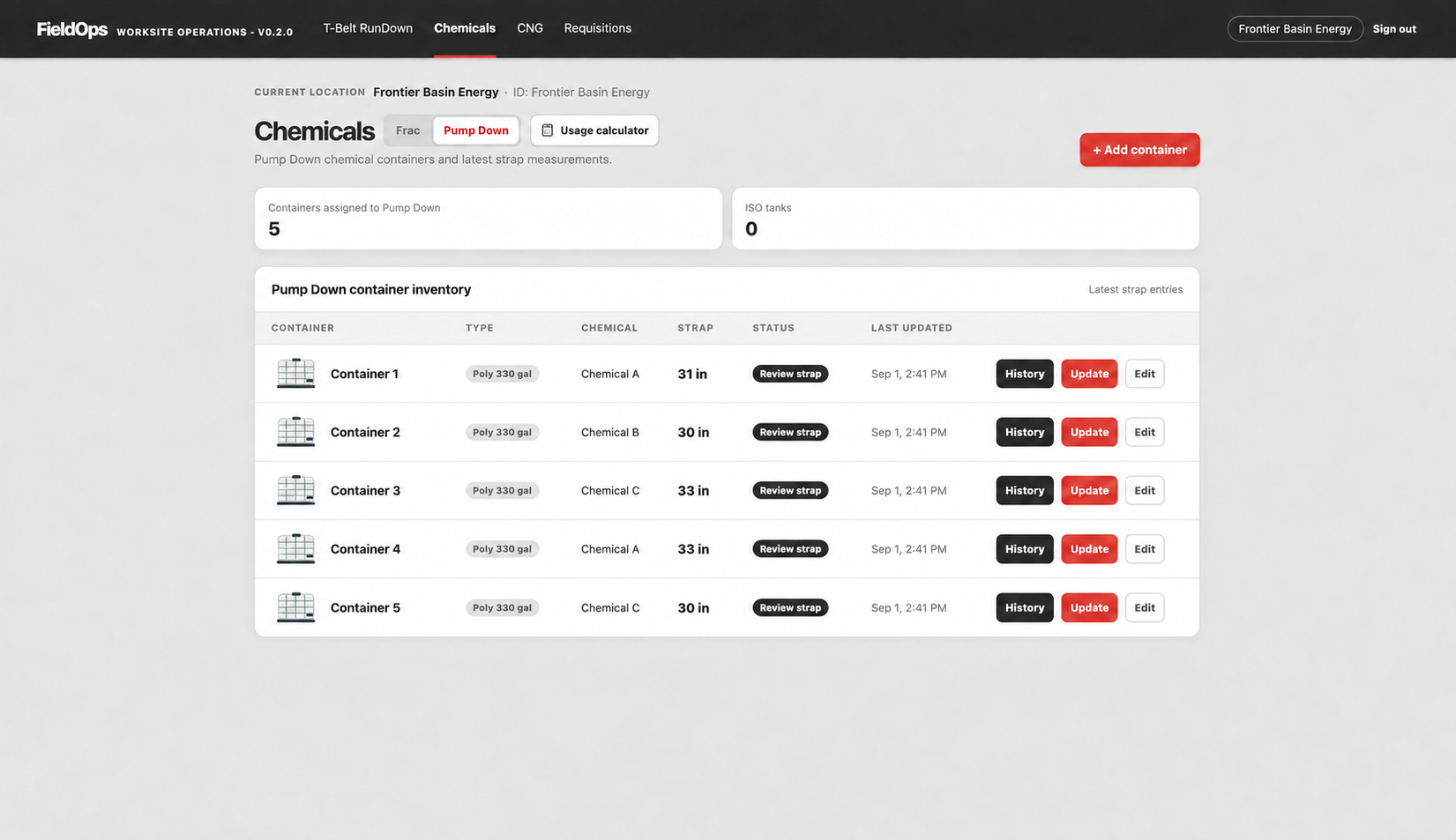Go to the CNG tab

click(x=530, y=28)
